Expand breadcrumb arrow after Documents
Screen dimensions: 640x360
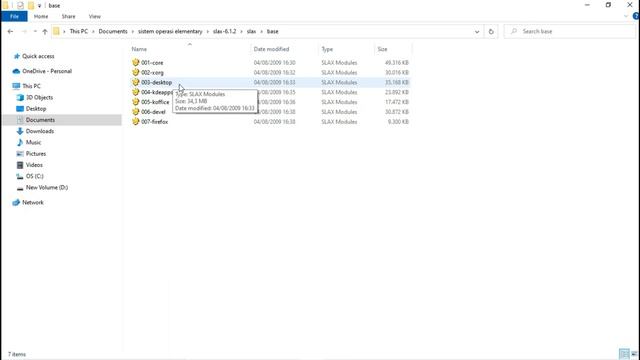click(133, 31)
